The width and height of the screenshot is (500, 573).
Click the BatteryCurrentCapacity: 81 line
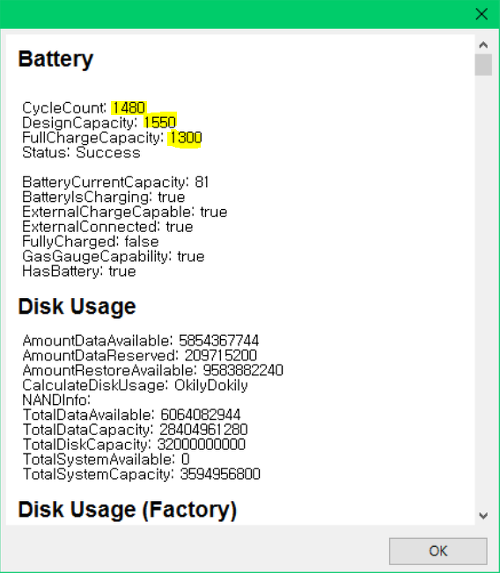click(115, 182)
